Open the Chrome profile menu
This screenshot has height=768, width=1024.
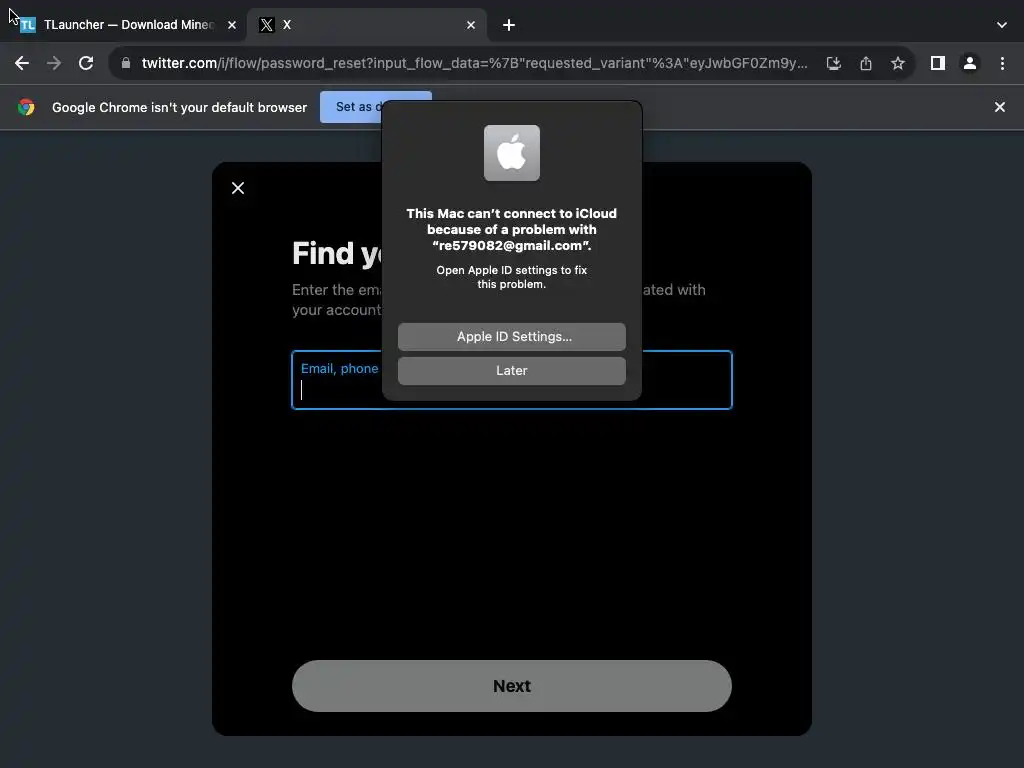click(970, 63)
